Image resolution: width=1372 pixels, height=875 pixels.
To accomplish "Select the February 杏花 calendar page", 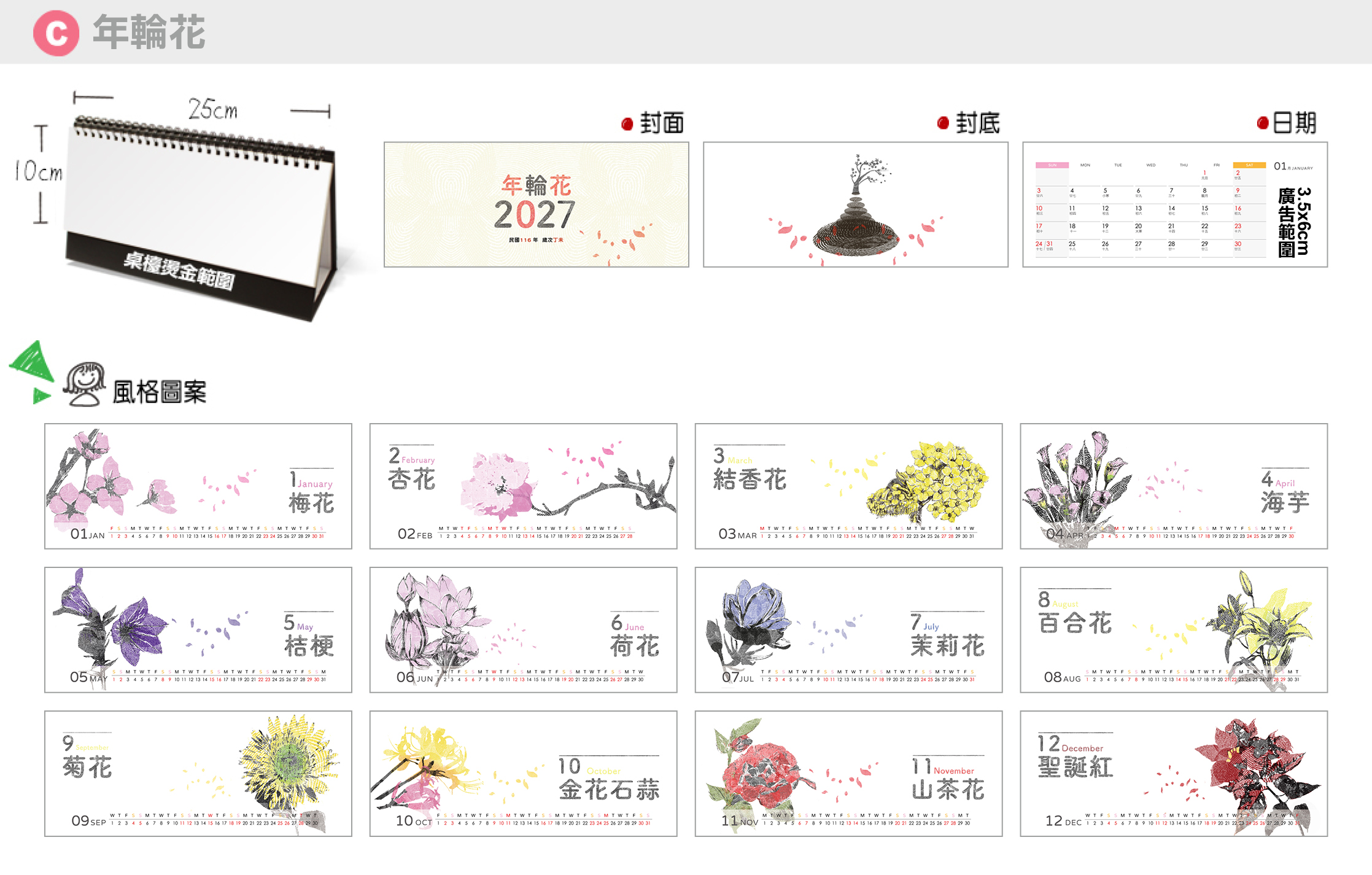I will pyautogui.click(x=524, y=486).
